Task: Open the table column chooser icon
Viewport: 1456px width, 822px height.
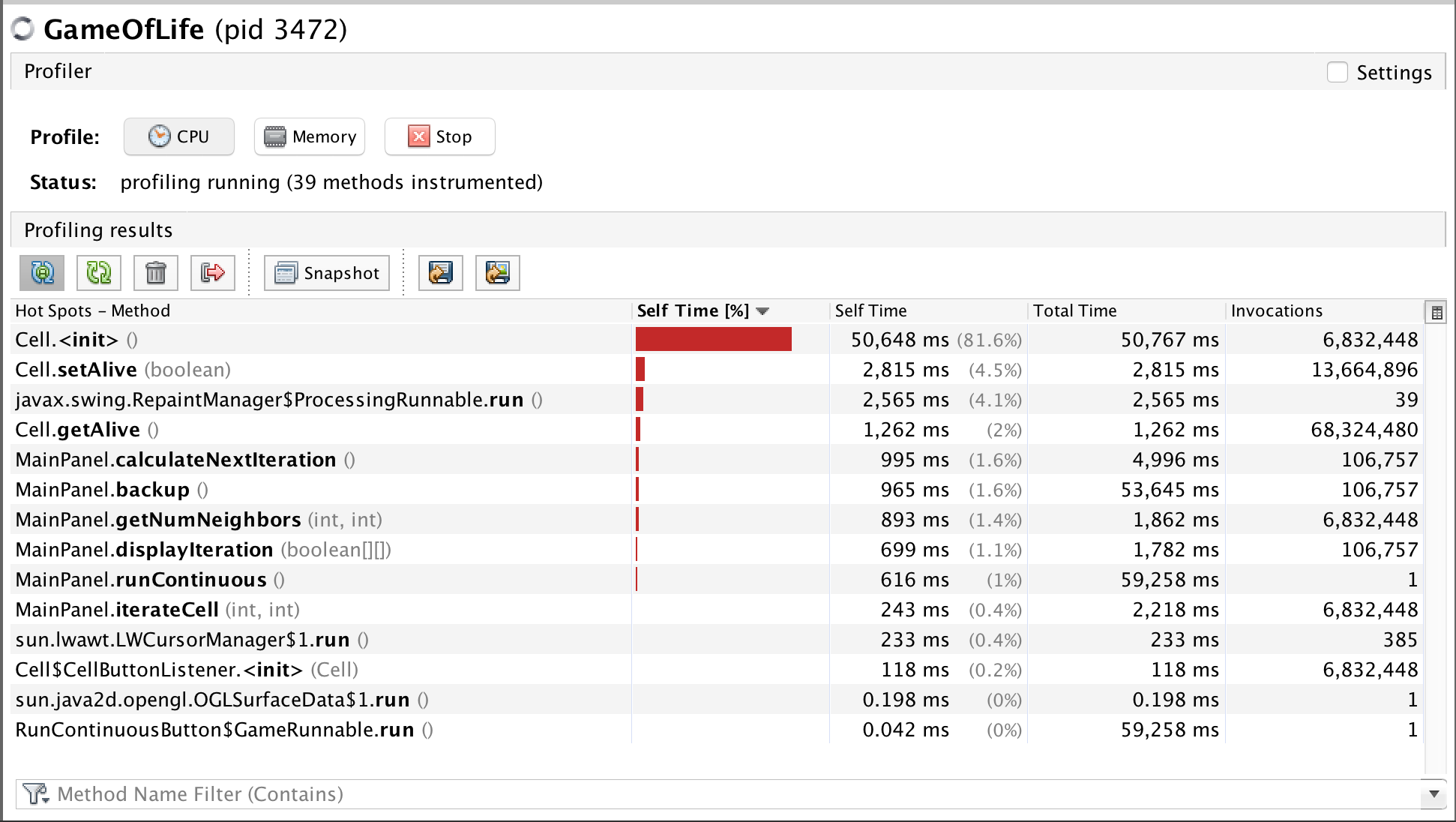Action: tap(1437, 313)
